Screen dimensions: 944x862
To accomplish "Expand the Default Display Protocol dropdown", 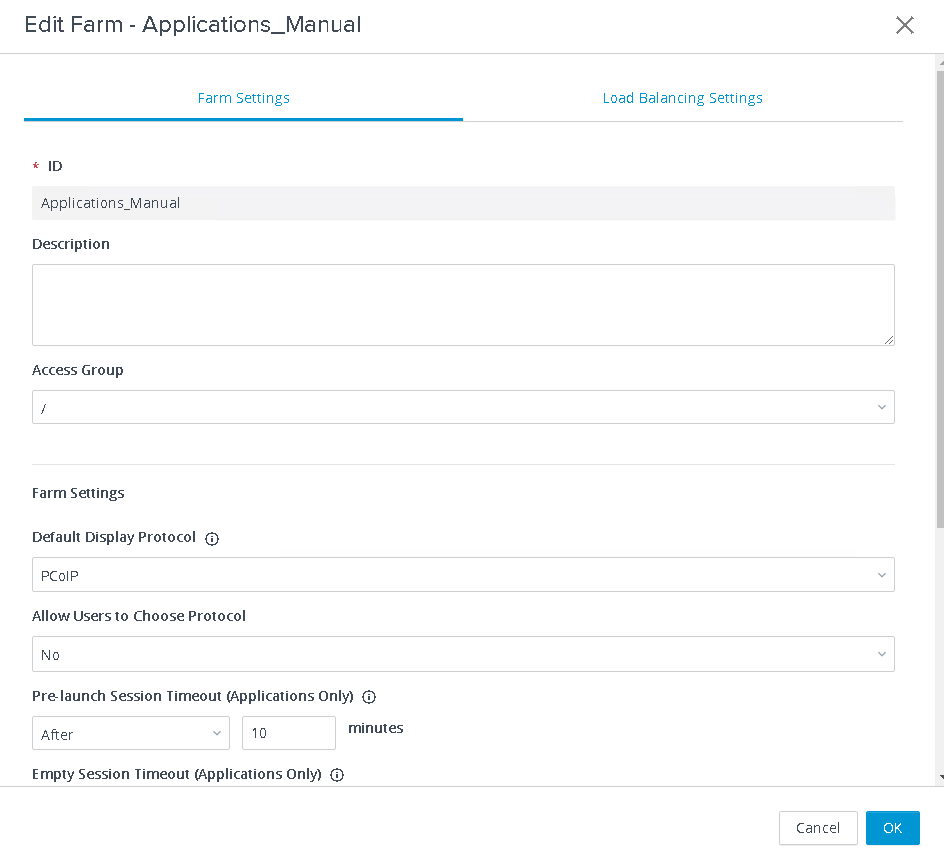I will 463,575.
